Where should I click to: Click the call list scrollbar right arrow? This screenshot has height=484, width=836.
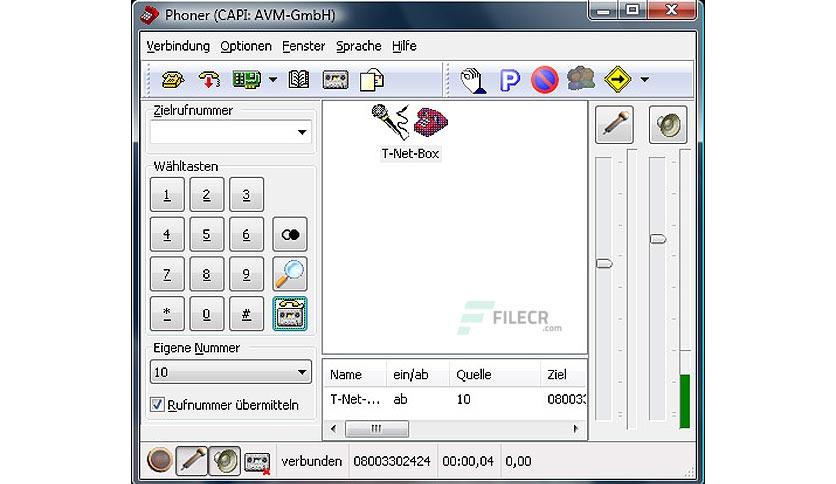coord(576,429)
